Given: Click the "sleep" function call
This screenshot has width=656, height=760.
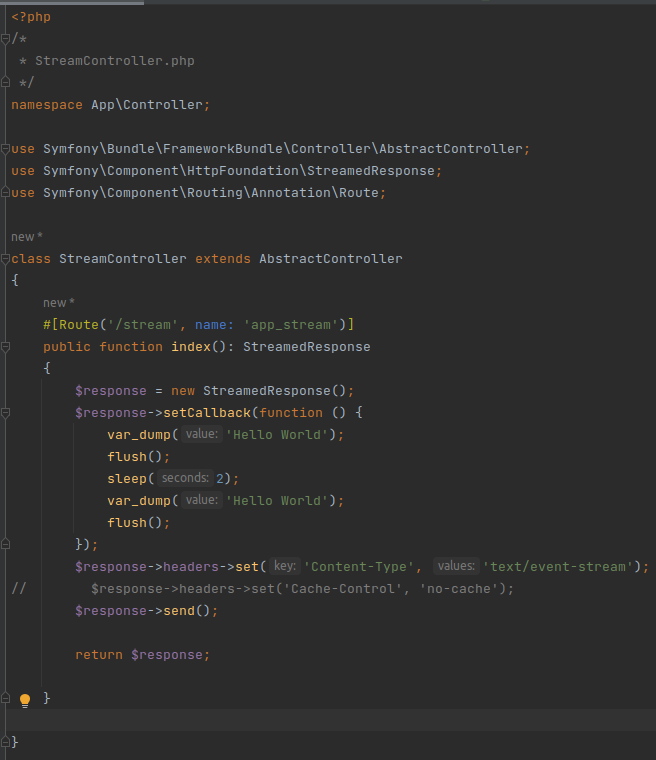Looking at the screenshot, I should coord(127,479).
